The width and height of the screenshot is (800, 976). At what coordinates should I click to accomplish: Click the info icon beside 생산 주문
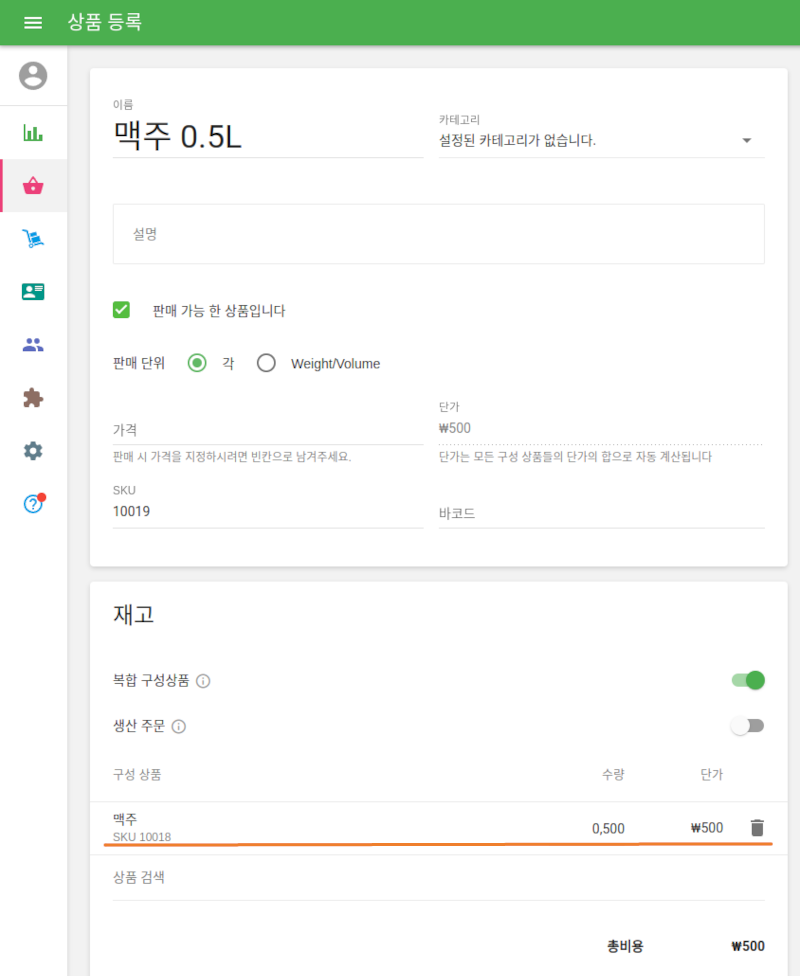(x=178, y=727)
